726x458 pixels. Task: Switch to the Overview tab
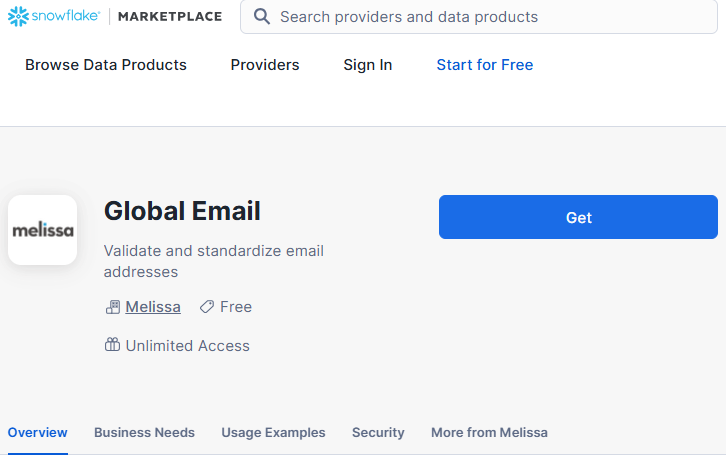coord(38,433)
